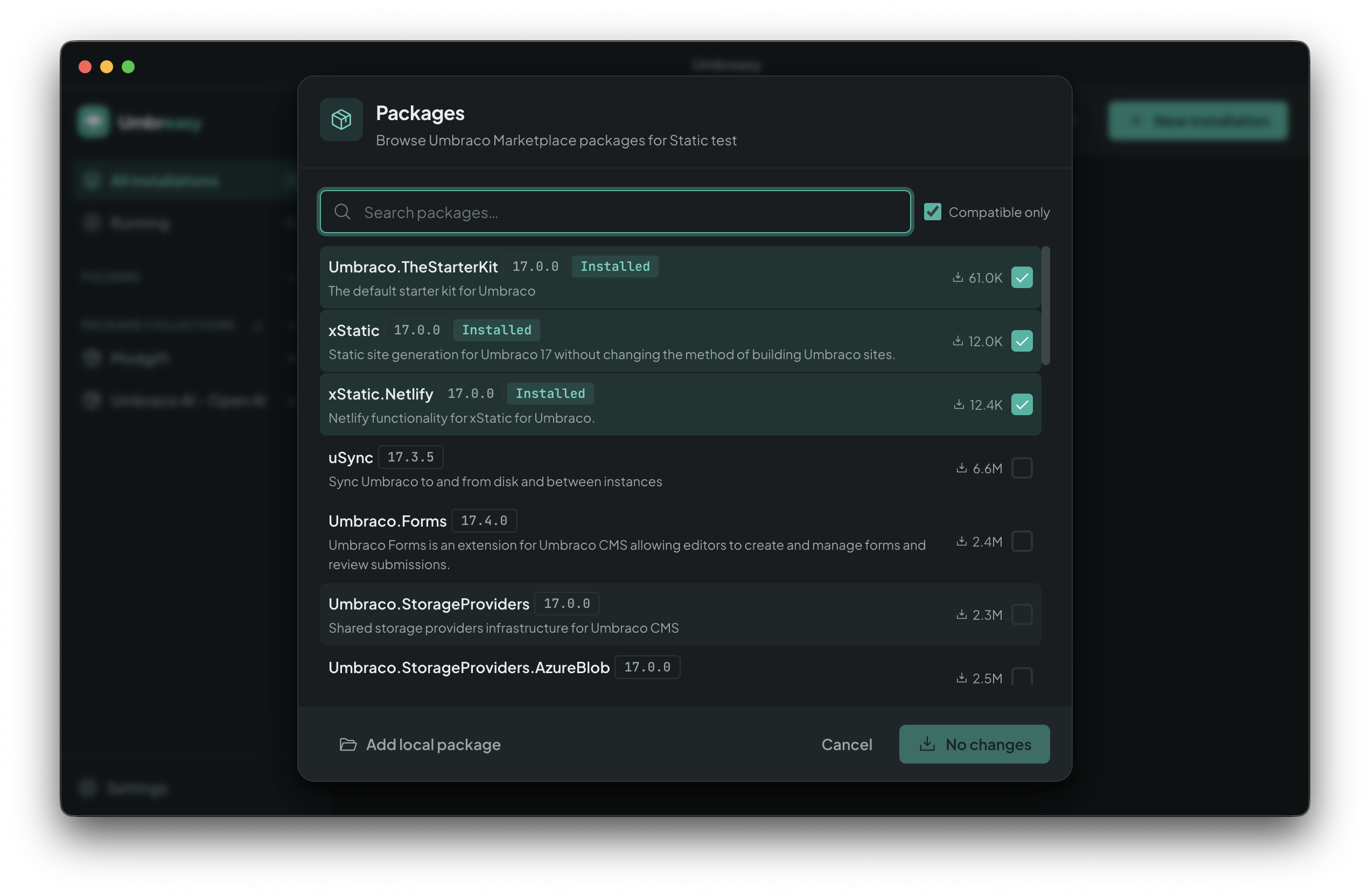Click the app logo icon in background sidebar
The image size is (1370, 896).
93,121
